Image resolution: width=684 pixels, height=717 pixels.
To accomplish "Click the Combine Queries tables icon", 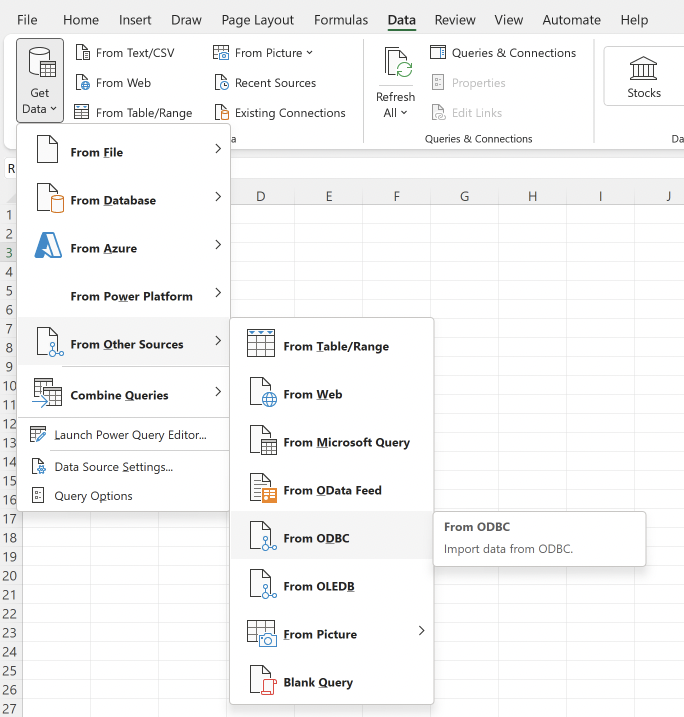I will (x=47, y=392).
